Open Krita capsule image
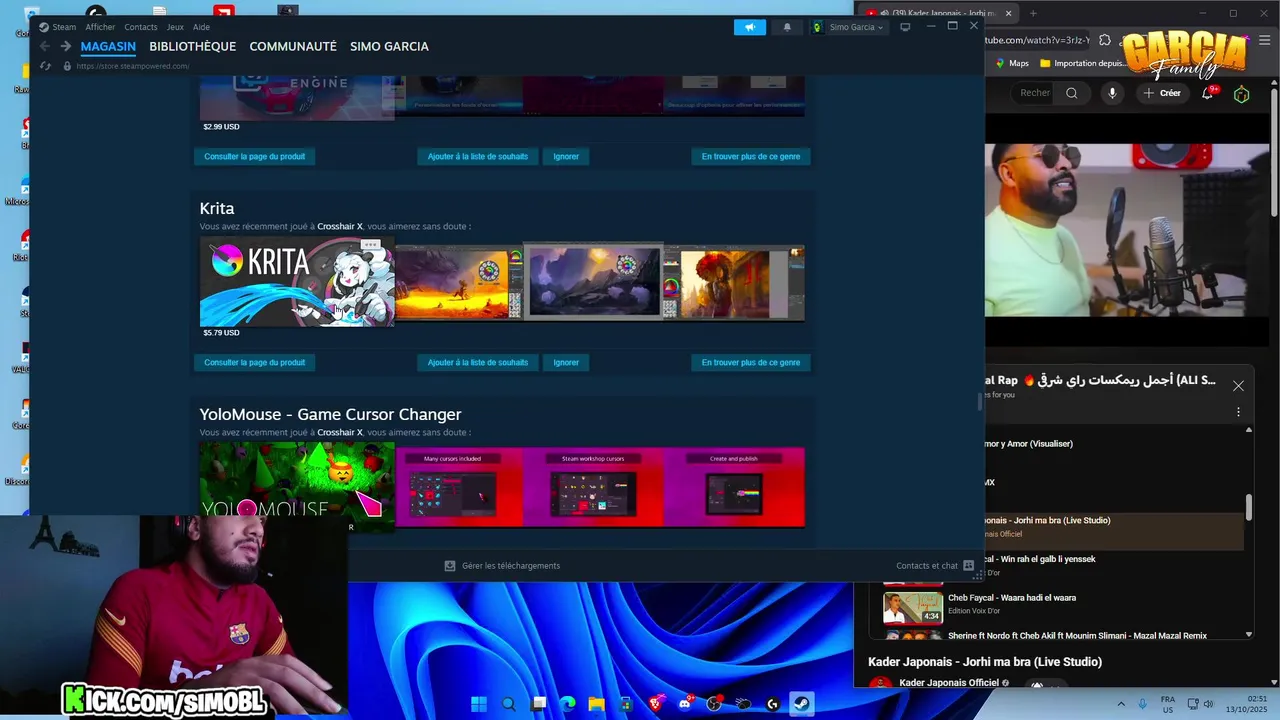Viewport: 1280px width, 720px height. click(297, 282)
